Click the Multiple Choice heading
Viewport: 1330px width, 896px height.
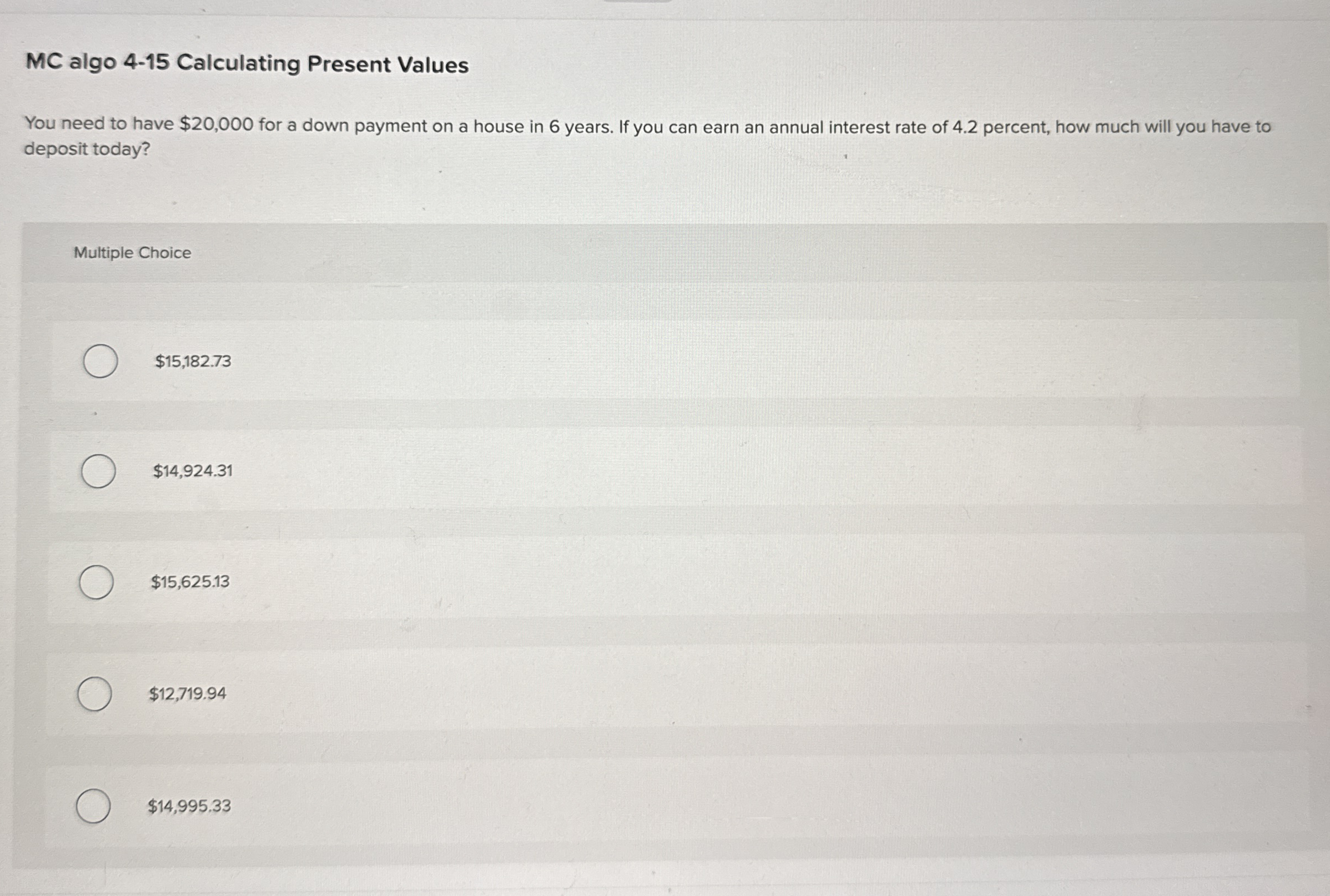pyautogui.click(x=132, y=253)
